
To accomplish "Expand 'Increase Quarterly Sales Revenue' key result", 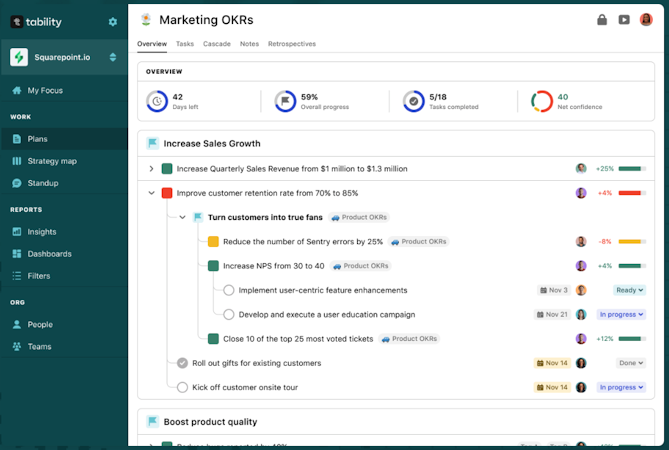I will click(152, 169).
